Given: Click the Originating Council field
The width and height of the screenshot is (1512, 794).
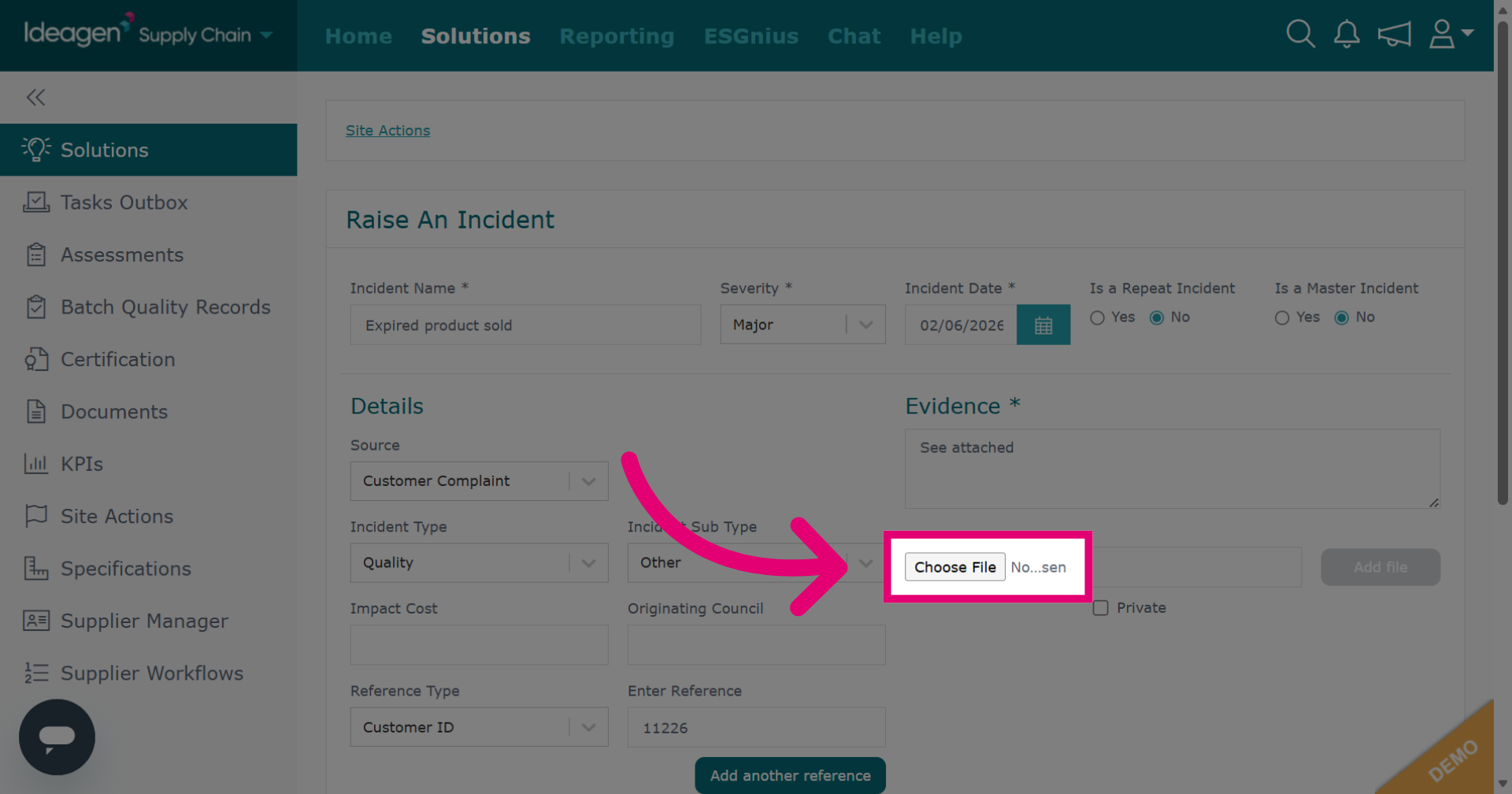Looking at the screenshot, I should tap(756, 645).
